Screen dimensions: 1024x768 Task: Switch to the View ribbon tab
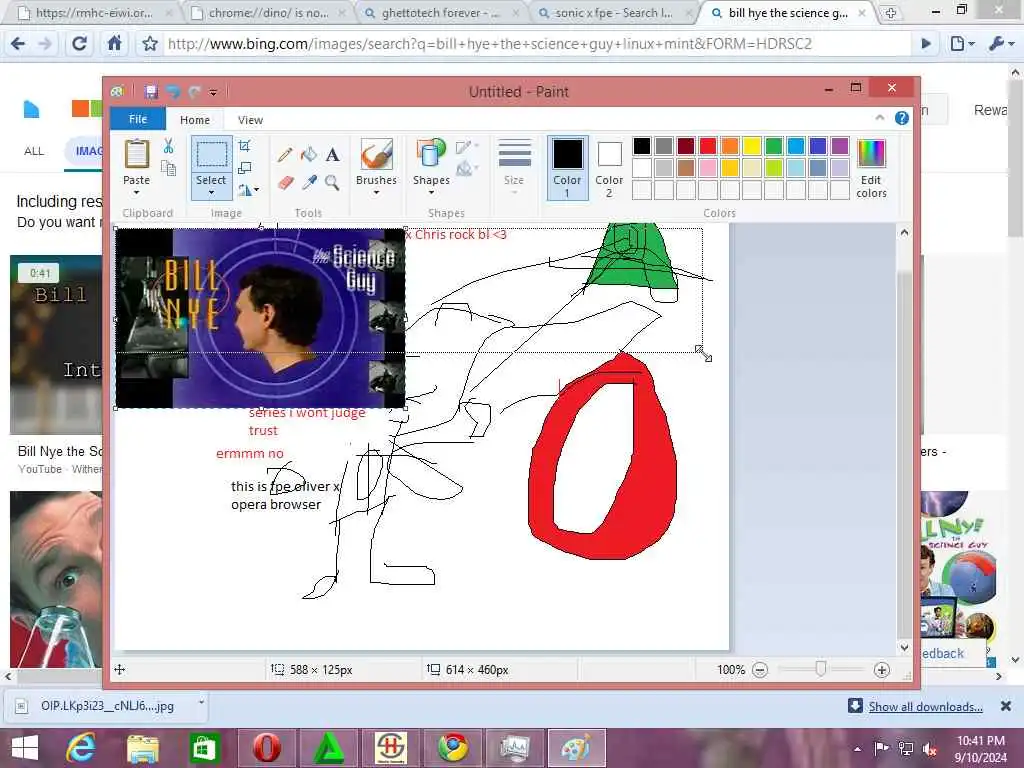250,120
